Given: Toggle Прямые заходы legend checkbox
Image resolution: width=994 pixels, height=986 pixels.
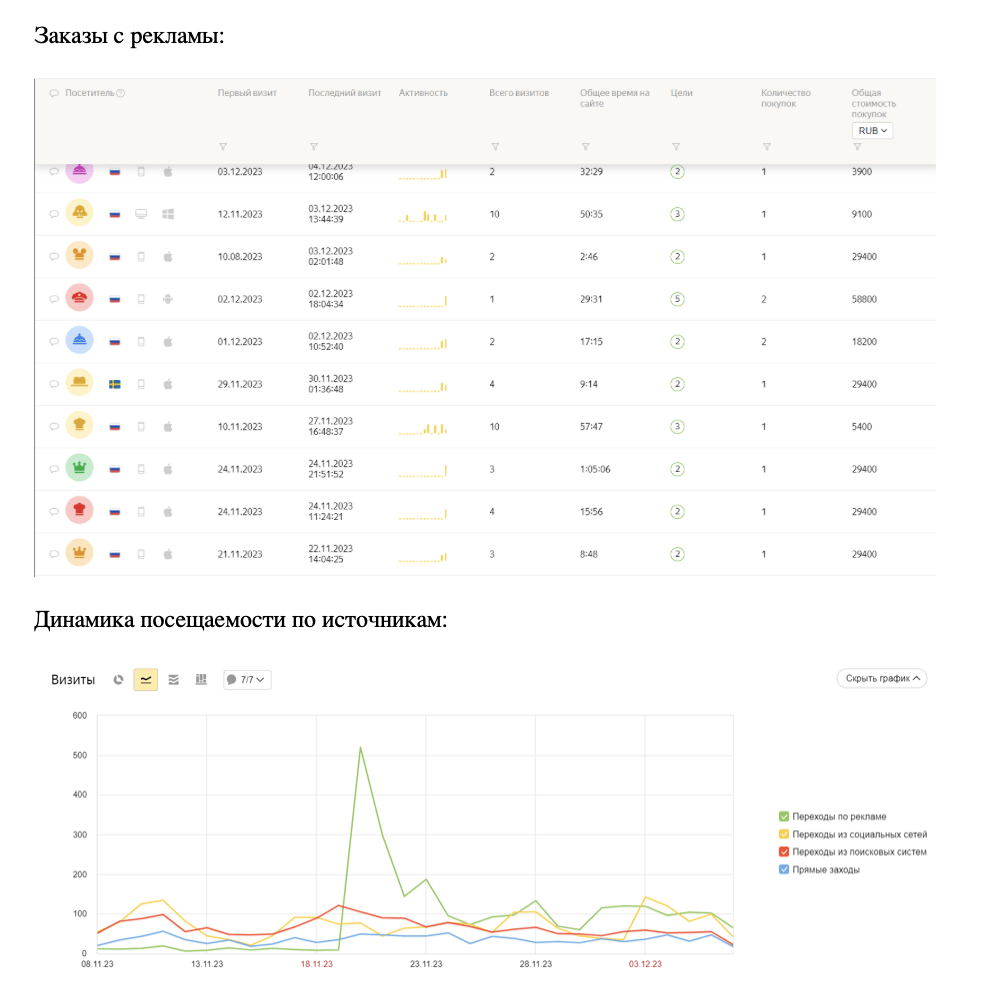Looking at the screenshot, I should click(x=784, y=869).
